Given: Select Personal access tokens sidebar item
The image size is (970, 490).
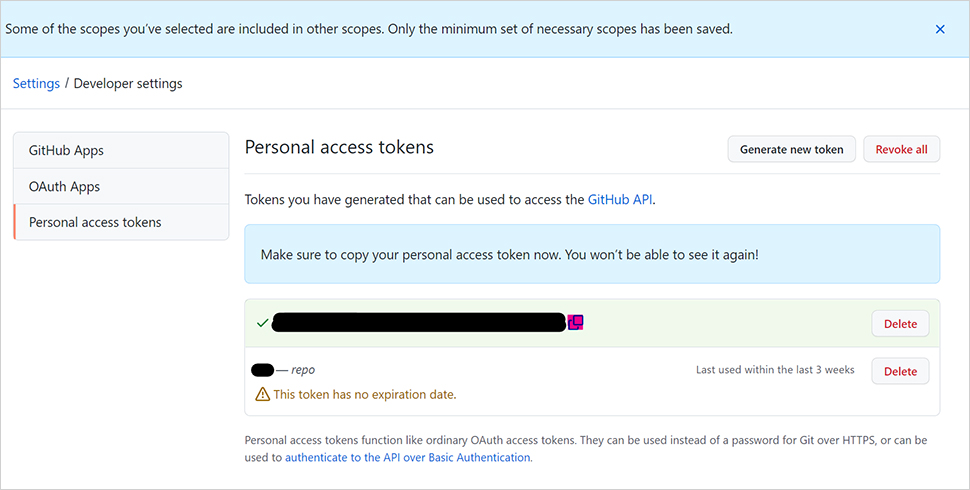Looking at the screenshot, I should tap(121, 222).
